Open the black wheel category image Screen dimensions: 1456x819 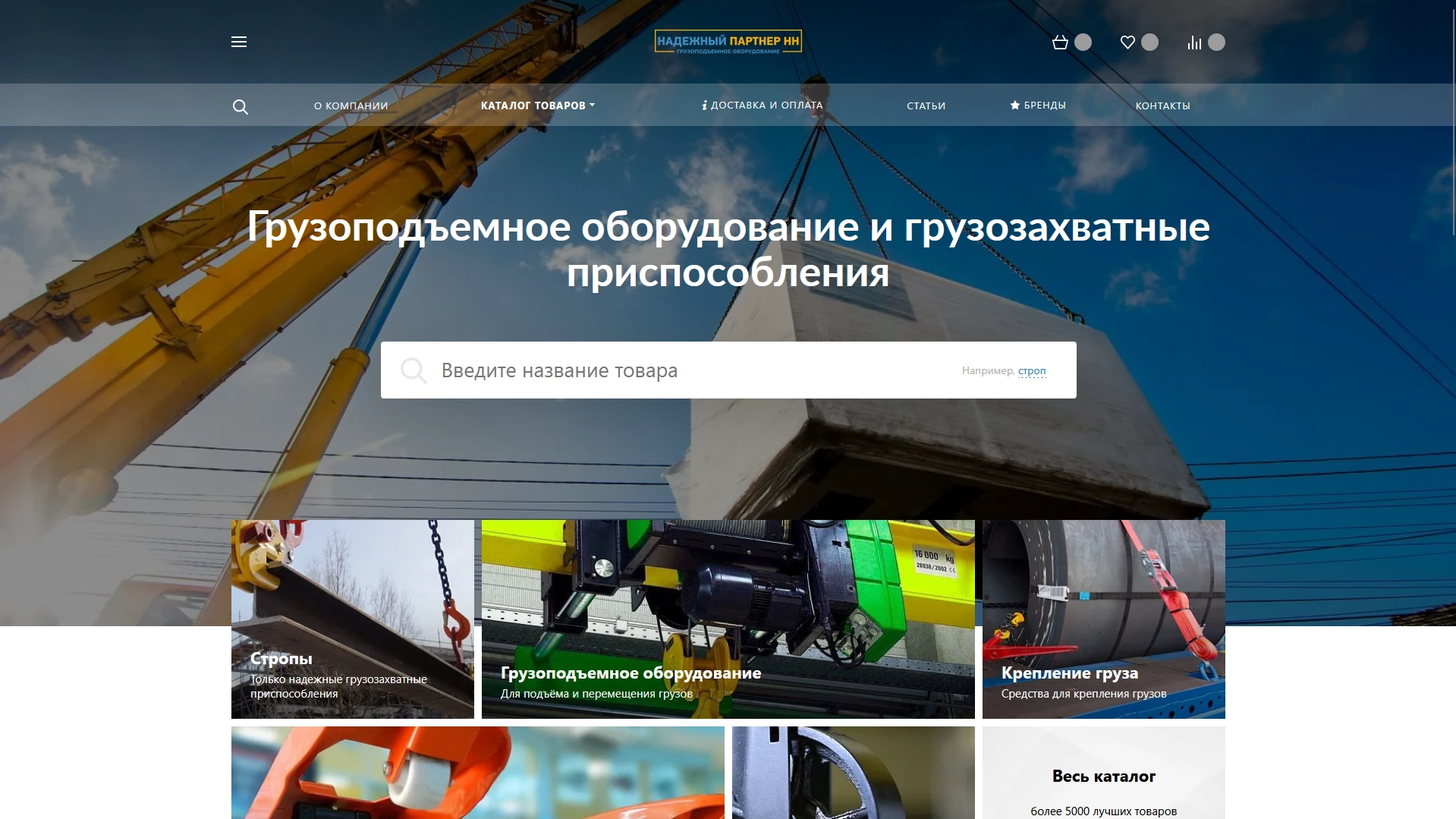(x=854, y=773)
